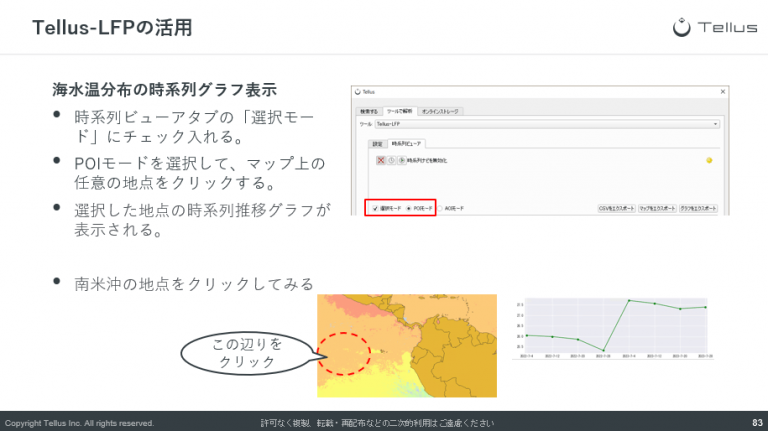
Task: Select the AOIモード radio button
Action: pyautogui.click(x=440, y=208)
